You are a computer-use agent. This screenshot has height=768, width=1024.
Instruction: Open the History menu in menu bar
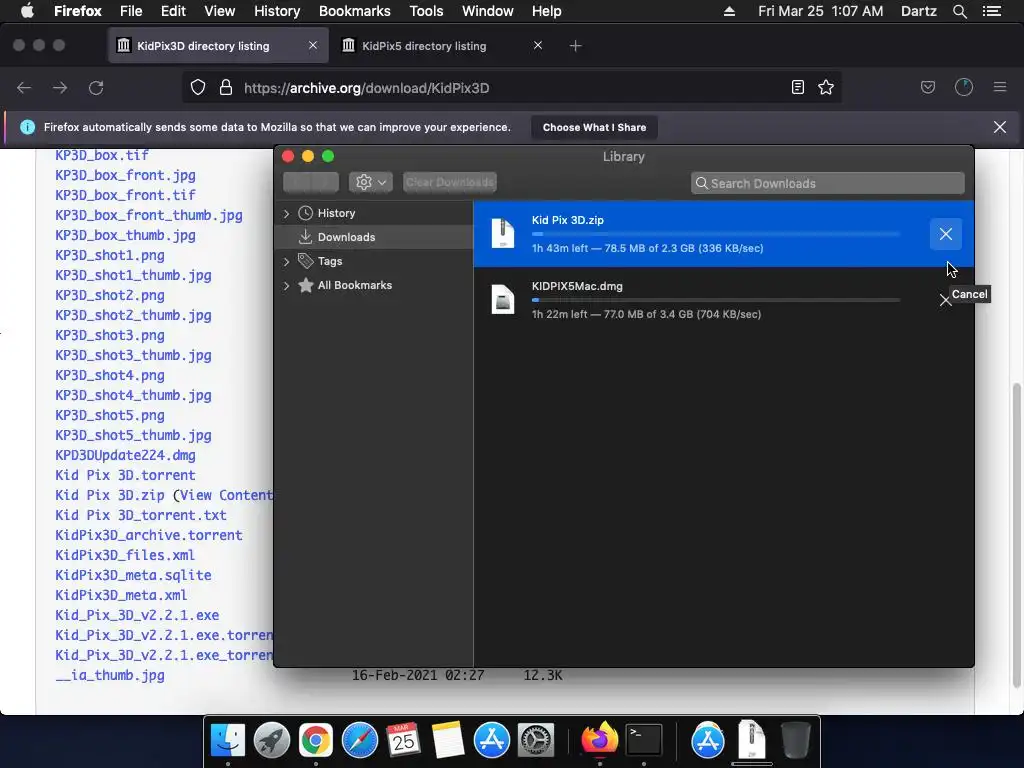point(277,11)
